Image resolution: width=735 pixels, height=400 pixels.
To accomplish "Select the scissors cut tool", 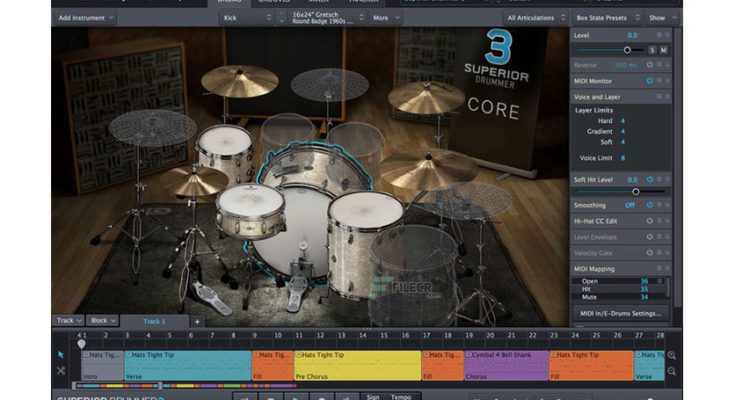I will [x=60, y=371].
